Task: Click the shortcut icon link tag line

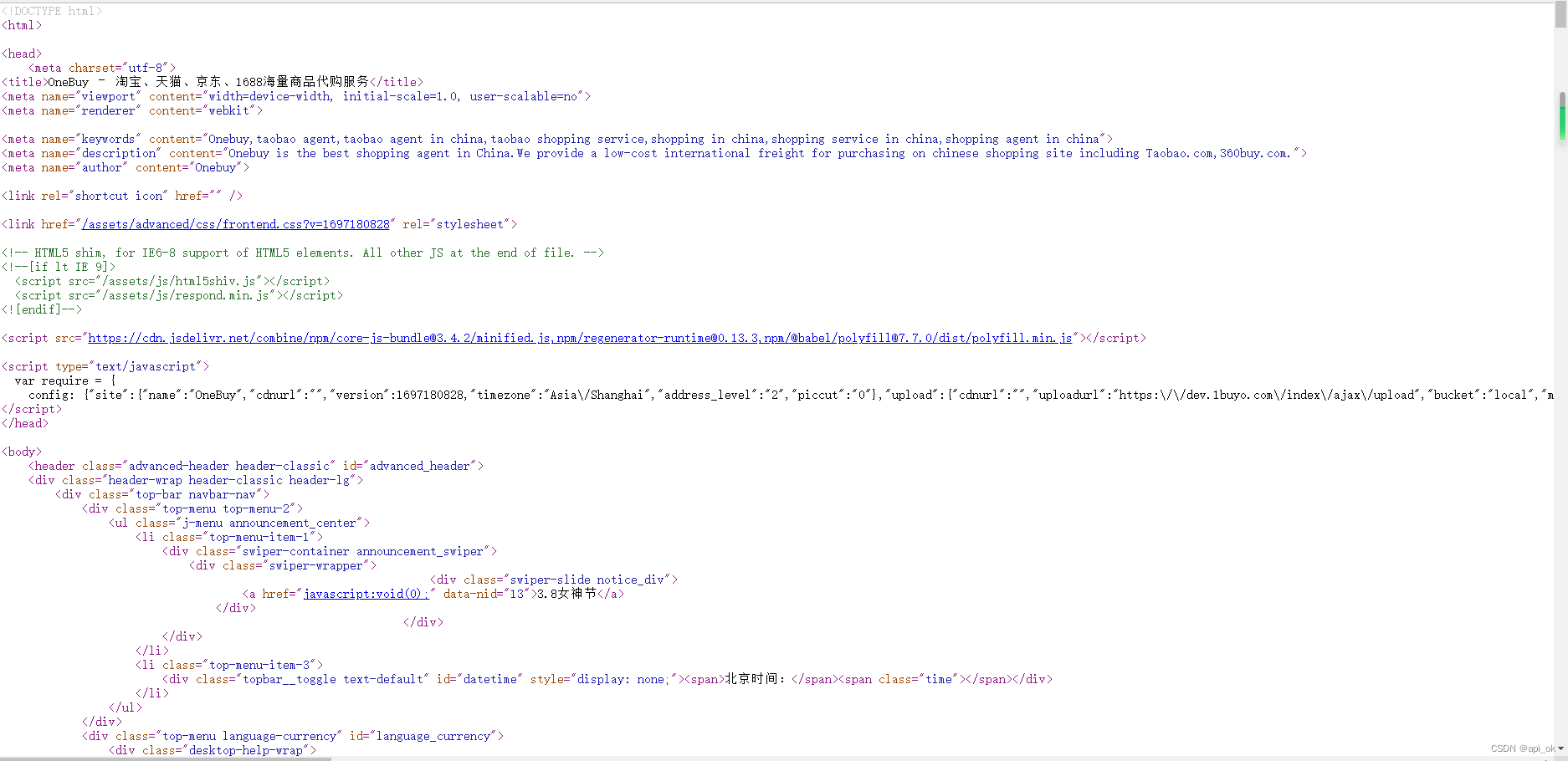Action: point(122,196)
